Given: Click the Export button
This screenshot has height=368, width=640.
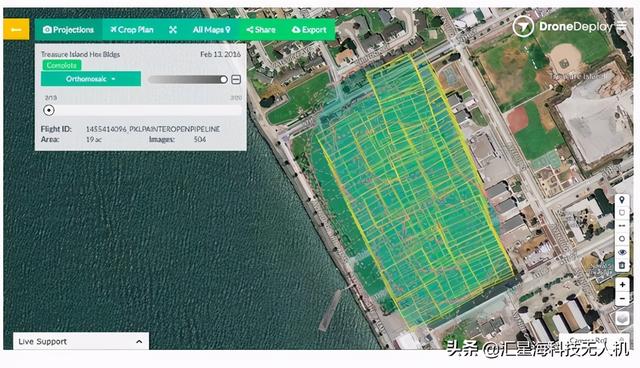Looking at the screenshot, I should click(309, 30).
